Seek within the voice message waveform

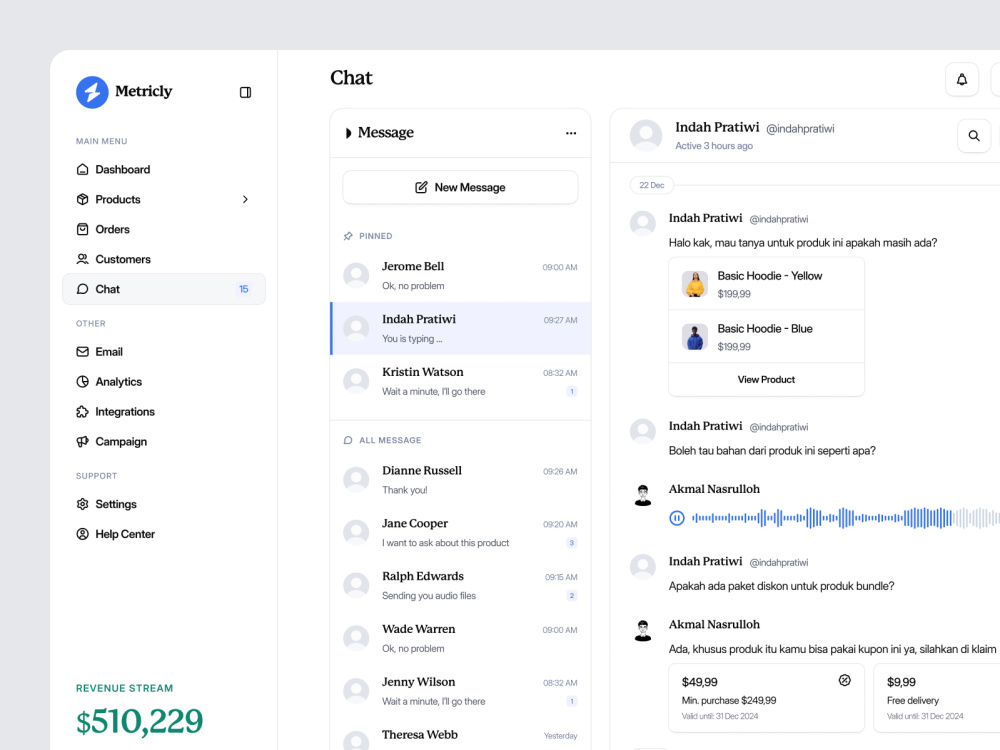pyautogui.click(x=846, y=518)
